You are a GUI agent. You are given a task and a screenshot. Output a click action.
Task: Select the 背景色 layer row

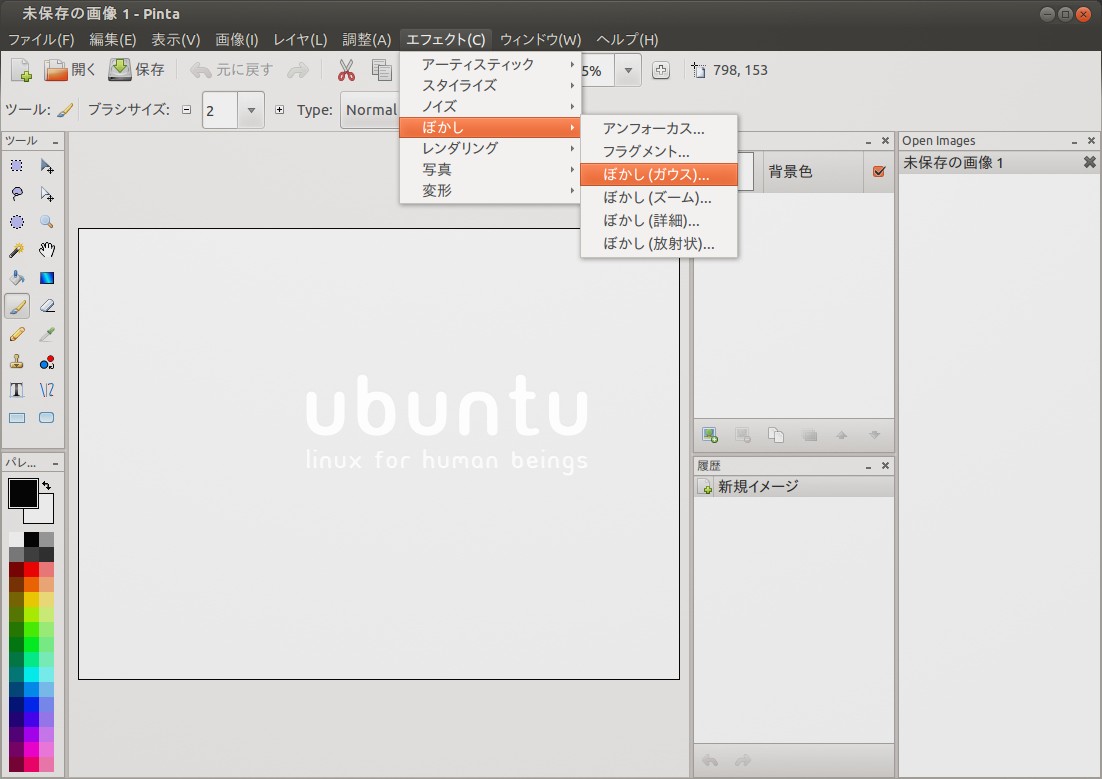pos(793,172)
